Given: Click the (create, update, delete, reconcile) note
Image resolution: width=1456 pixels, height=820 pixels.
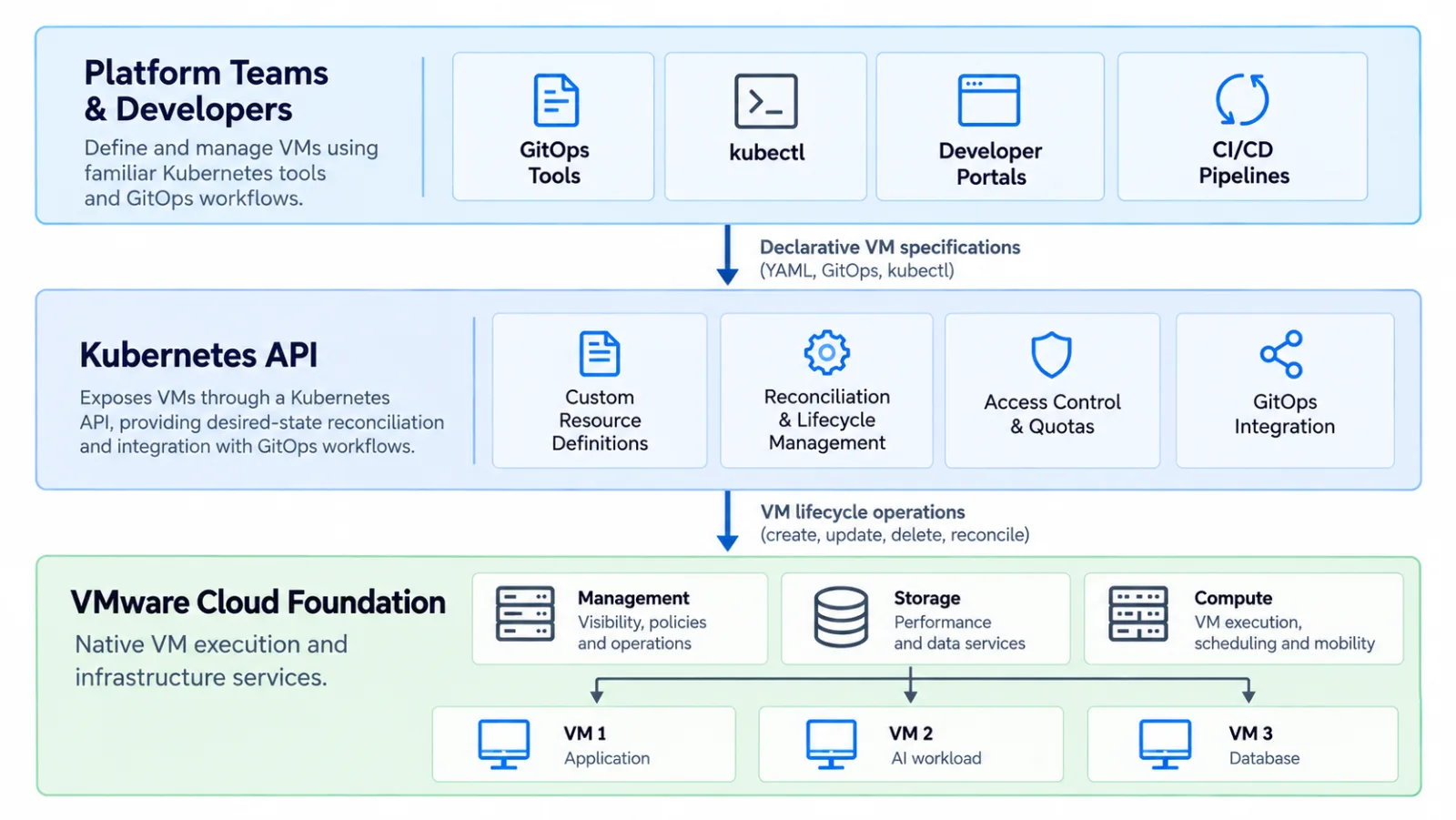Looking at the screenshot, I should 895,535.
